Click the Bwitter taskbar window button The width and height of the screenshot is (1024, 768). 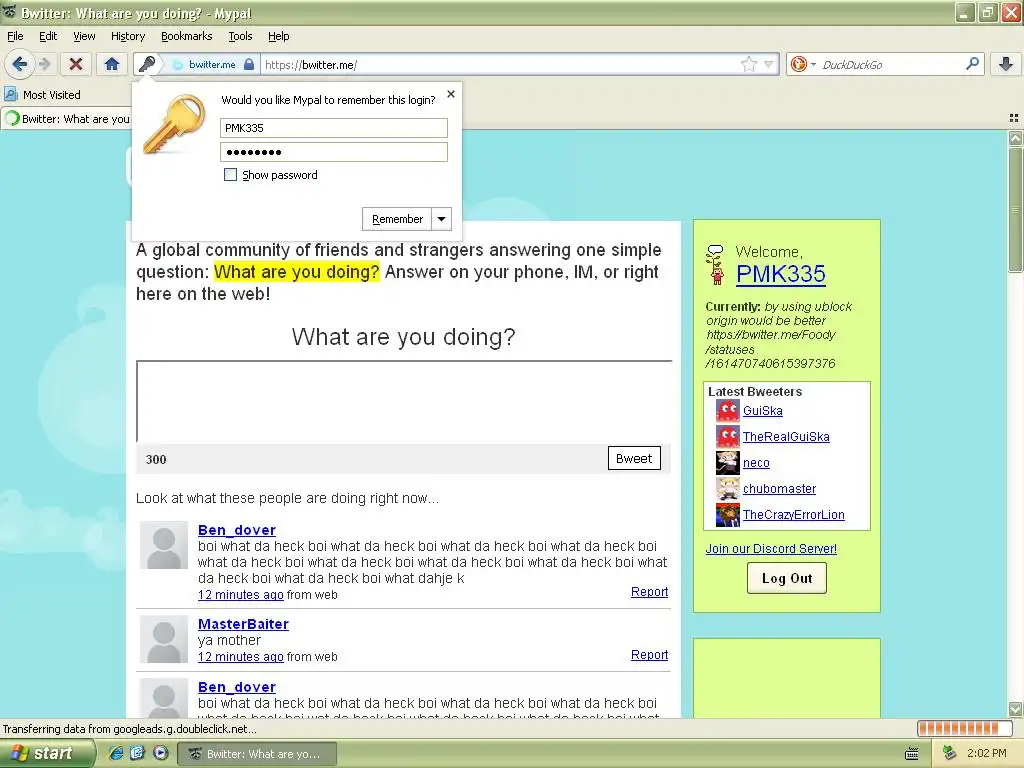pyautogui.click(x=258, y=754)
